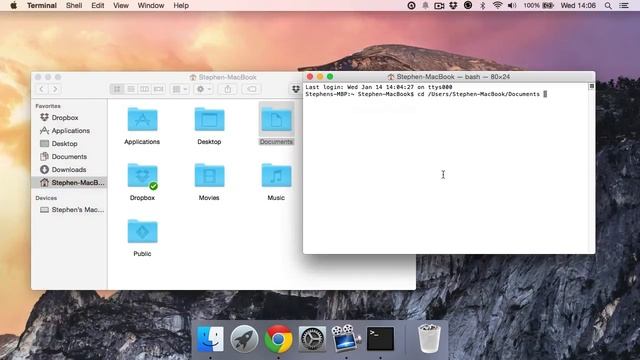Select the Dropbox folder icon
Screen dimensions: 640x360
point(142,176)
